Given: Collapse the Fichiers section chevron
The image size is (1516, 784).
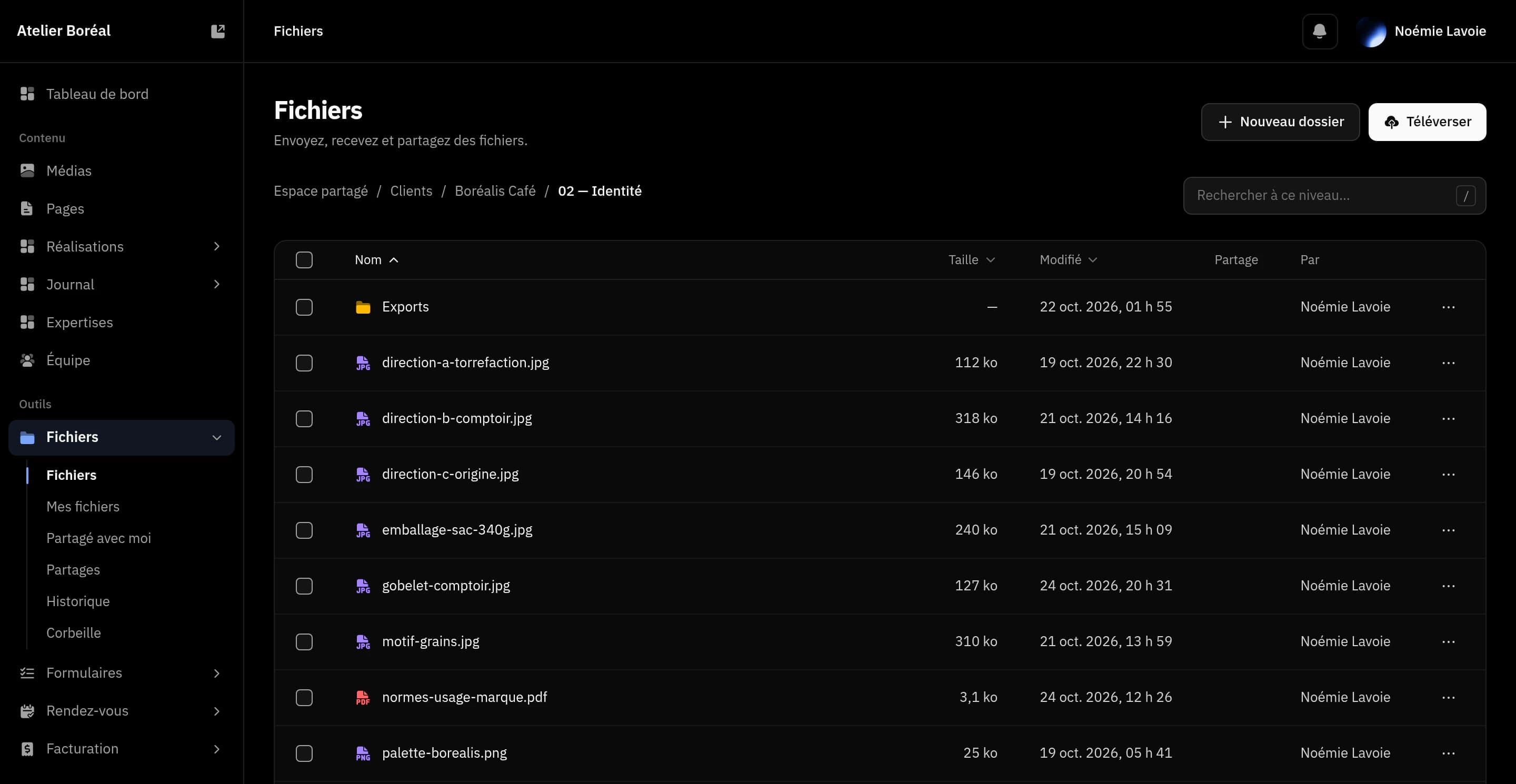Looking at the screenshot, I should 216,437.
